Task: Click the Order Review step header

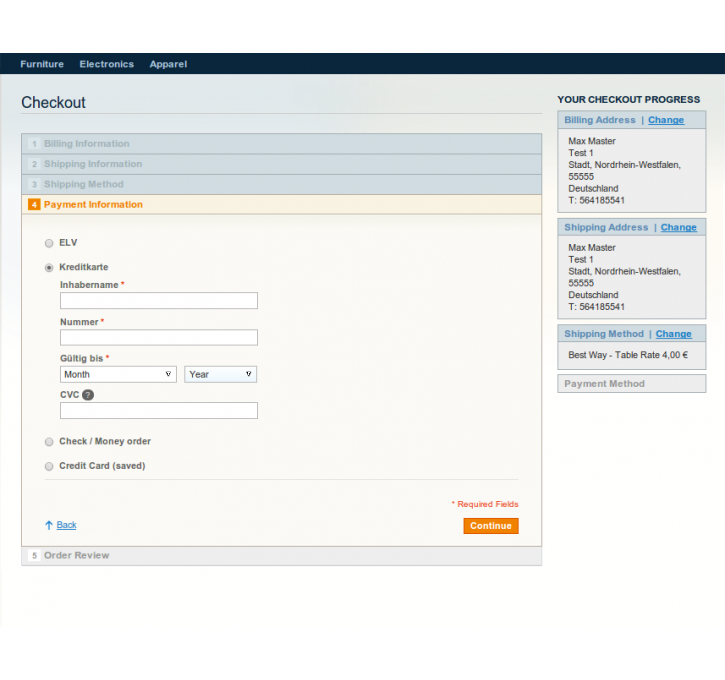Action: (282, 556)
